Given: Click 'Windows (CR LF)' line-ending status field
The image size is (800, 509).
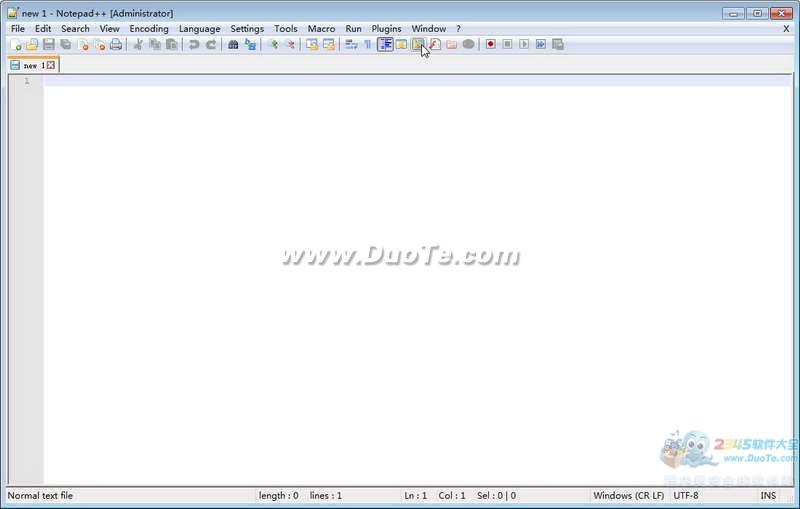Looking at the screenshot, I should 629,496.
